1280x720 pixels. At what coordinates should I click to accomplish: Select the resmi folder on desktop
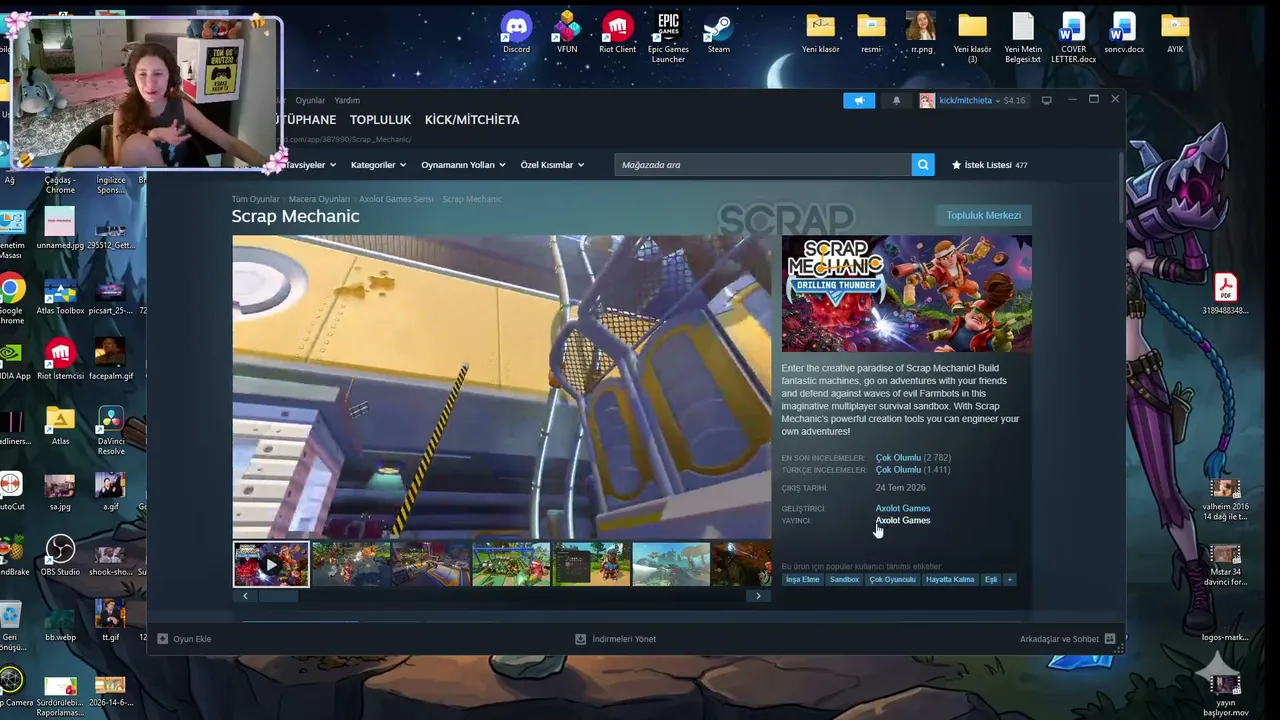pyautogui.click(x=871, y=32)
